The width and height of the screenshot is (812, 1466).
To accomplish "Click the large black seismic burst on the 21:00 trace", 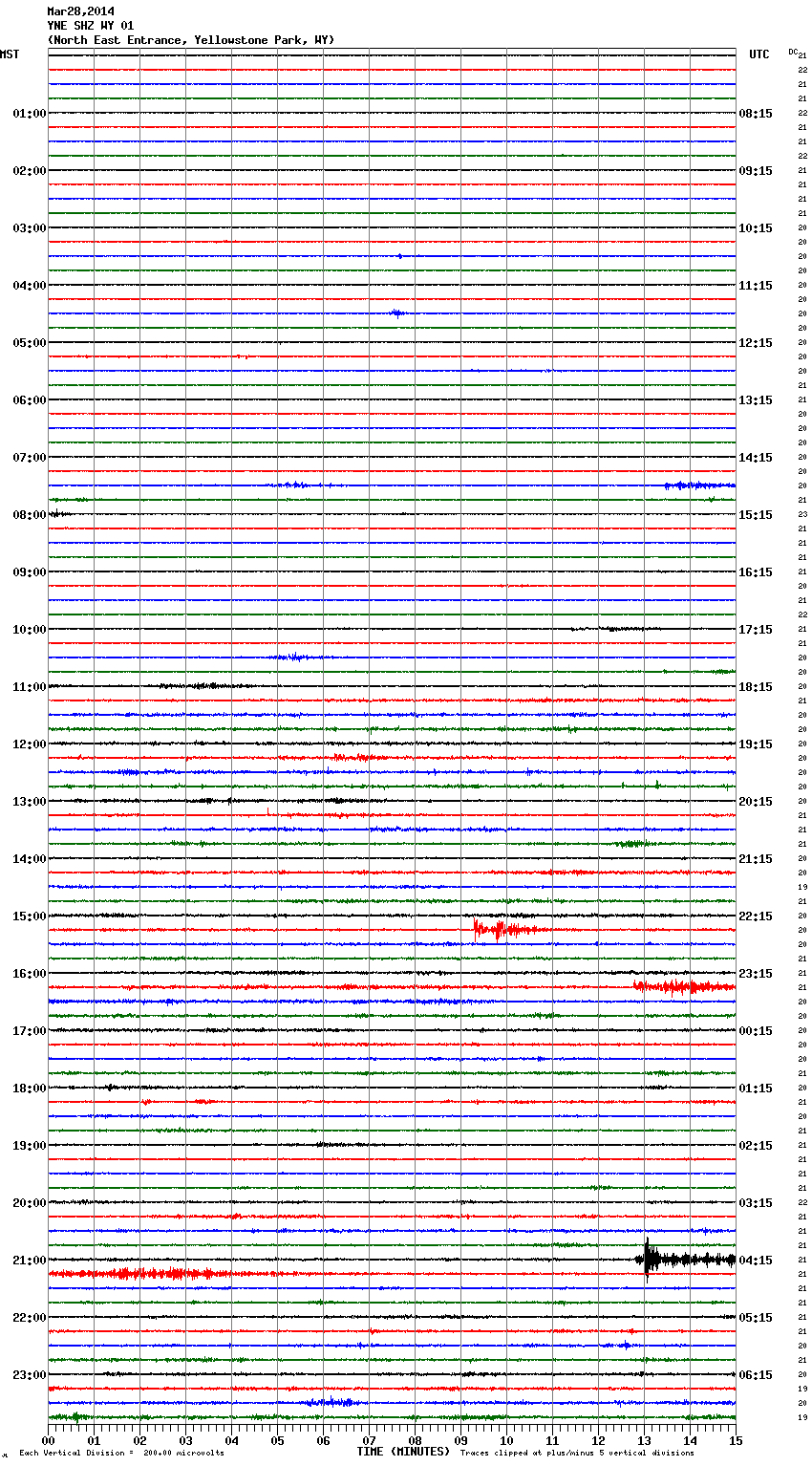I will (685, 1260).
